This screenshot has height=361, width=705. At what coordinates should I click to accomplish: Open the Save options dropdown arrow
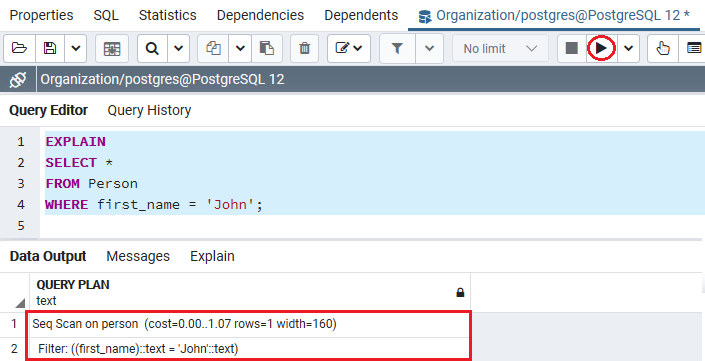point(76,48)
